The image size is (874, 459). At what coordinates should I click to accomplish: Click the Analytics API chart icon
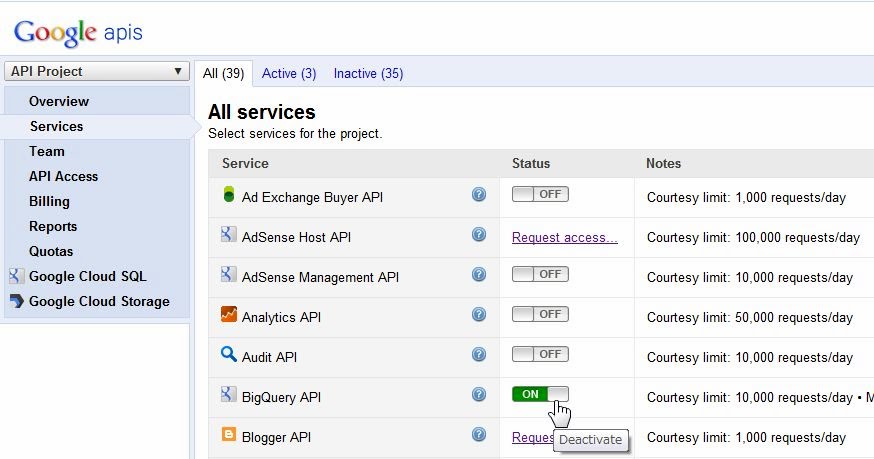tap(228, 315)
